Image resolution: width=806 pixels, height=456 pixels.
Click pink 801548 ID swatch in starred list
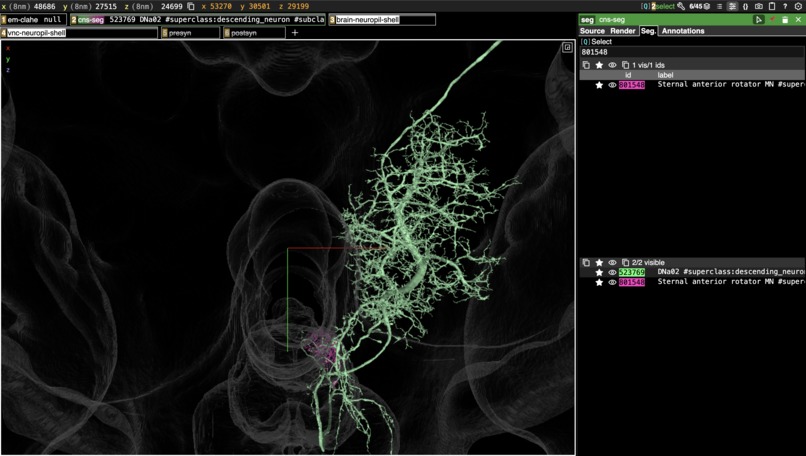[x=632, y=282]
